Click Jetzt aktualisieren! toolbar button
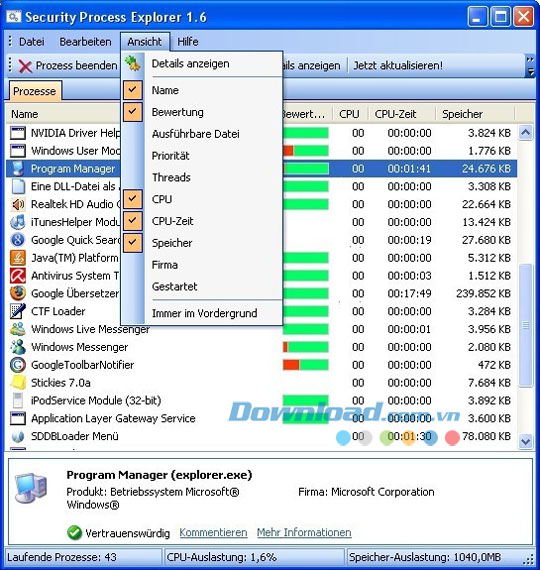 tap(398, 66)
